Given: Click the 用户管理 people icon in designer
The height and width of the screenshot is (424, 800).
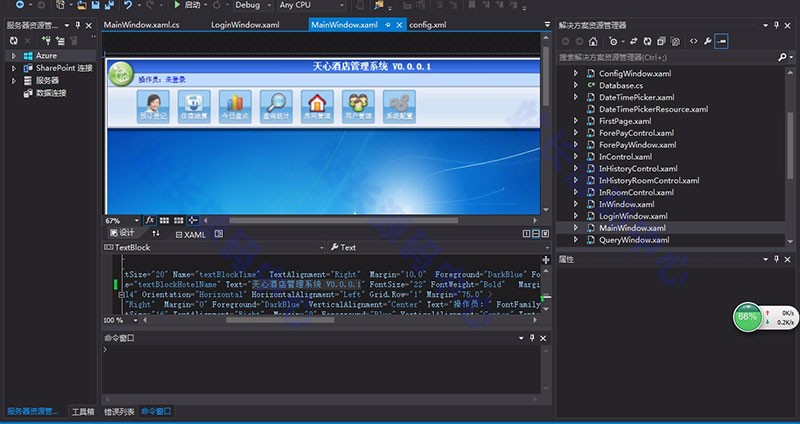Looking at the screenshot, I should (x=358, y=107).
